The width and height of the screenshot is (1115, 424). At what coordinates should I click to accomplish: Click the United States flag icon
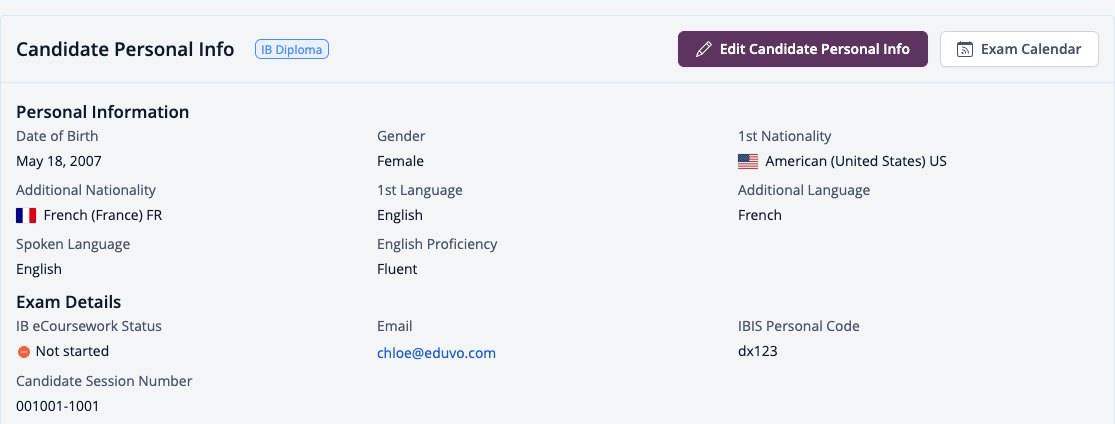748,161
